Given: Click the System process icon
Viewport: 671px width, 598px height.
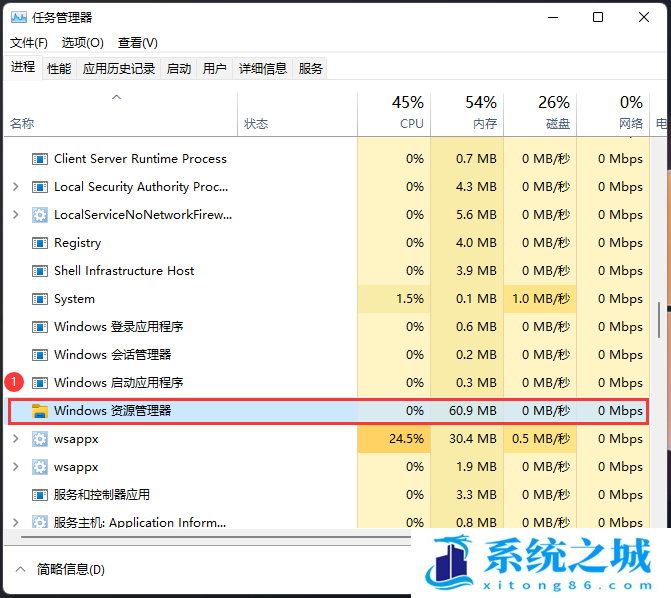Looking at the screenshot, I should pos(40,299).
